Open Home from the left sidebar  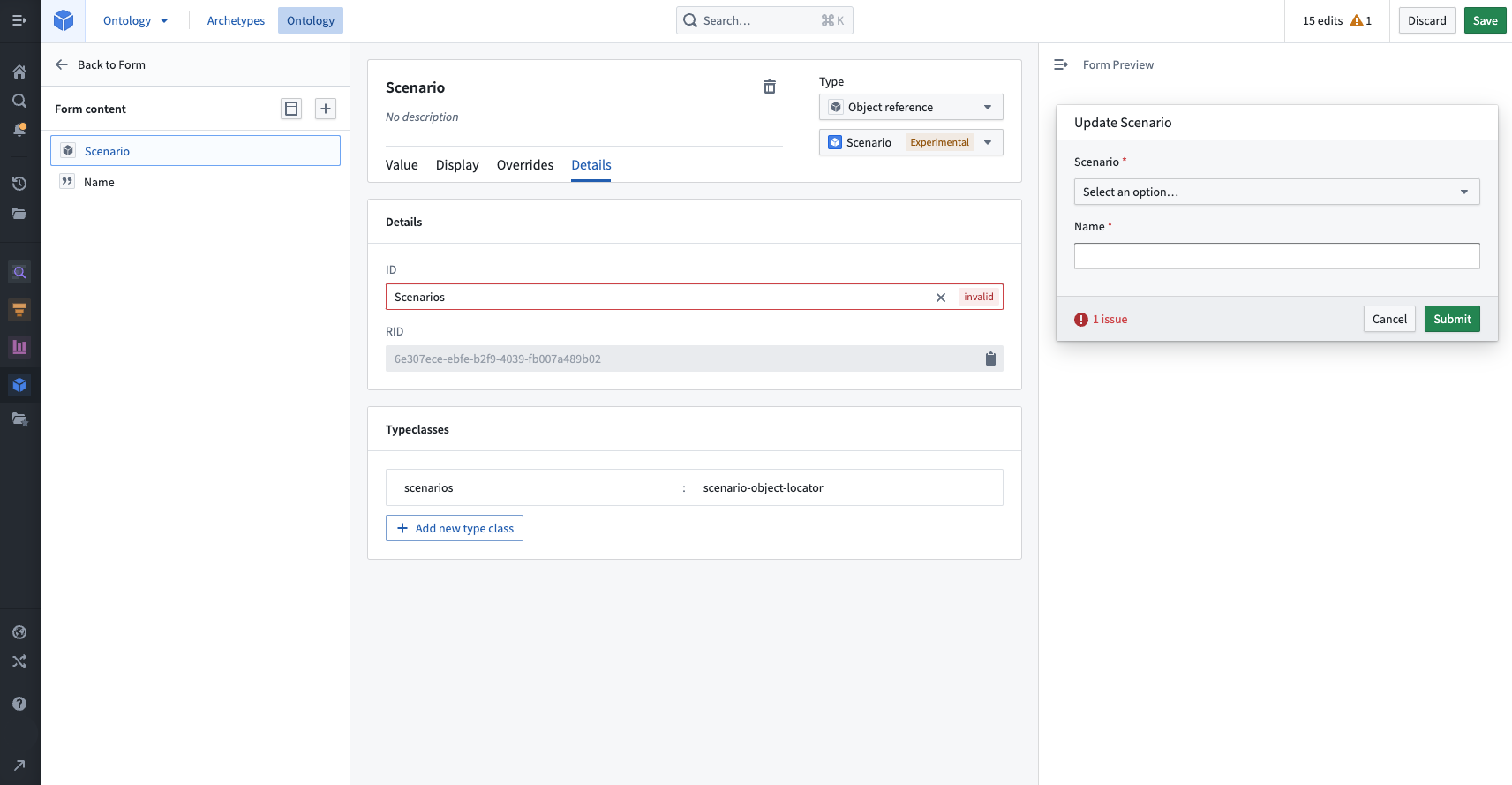tap(19, 72)
